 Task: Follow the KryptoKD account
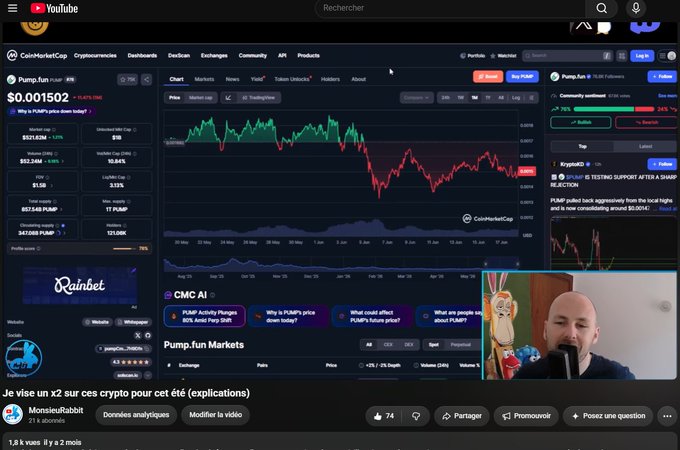662,164
